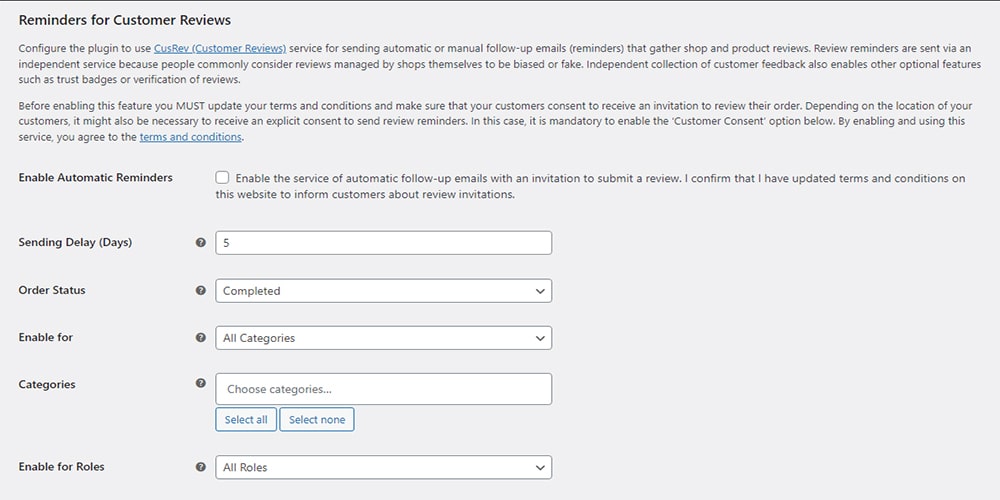
Task: Click the question mark icon beside Categories
Action: click(x=201, y=383)
